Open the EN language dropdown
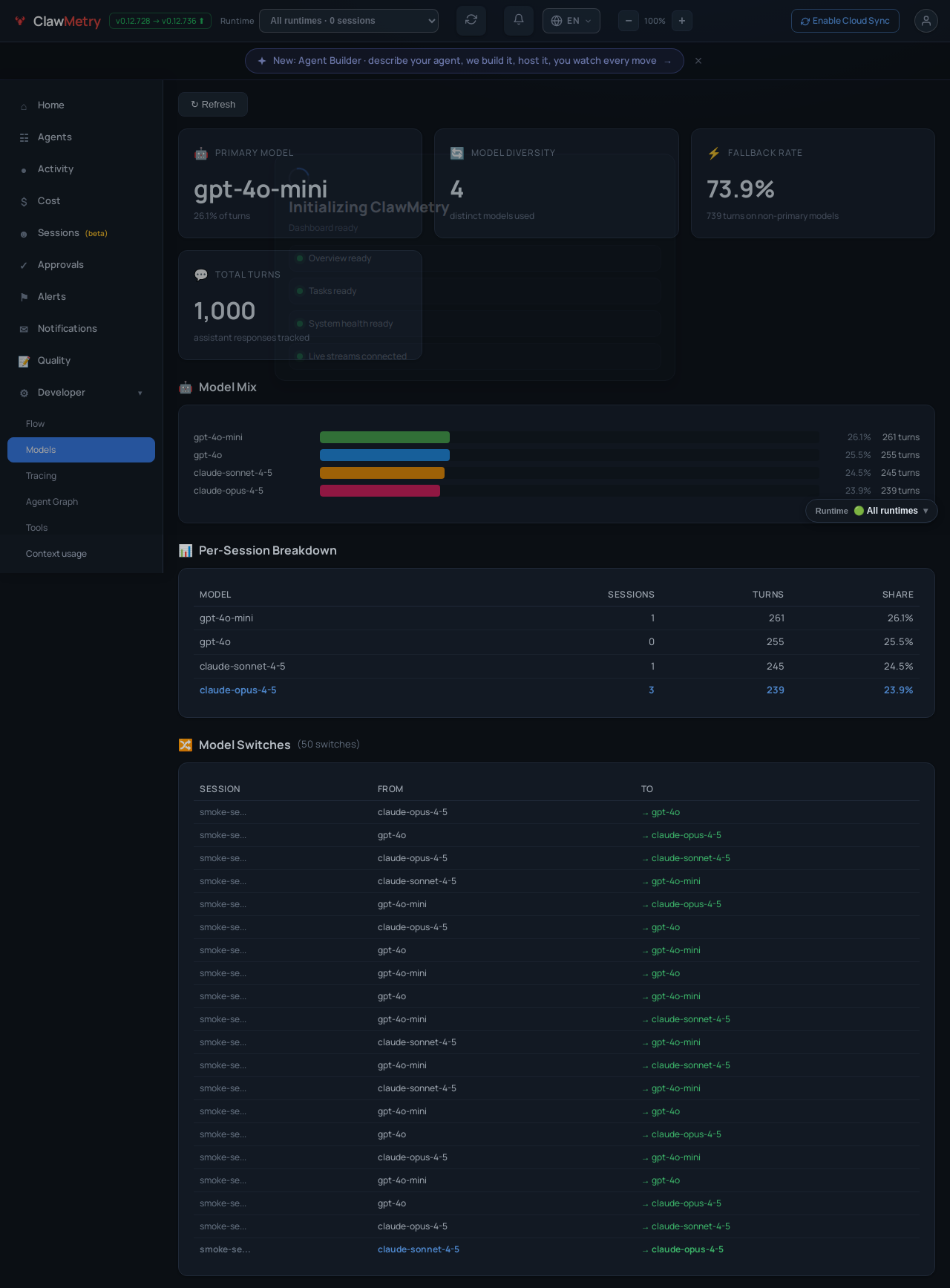 click(x=571, y=21)
